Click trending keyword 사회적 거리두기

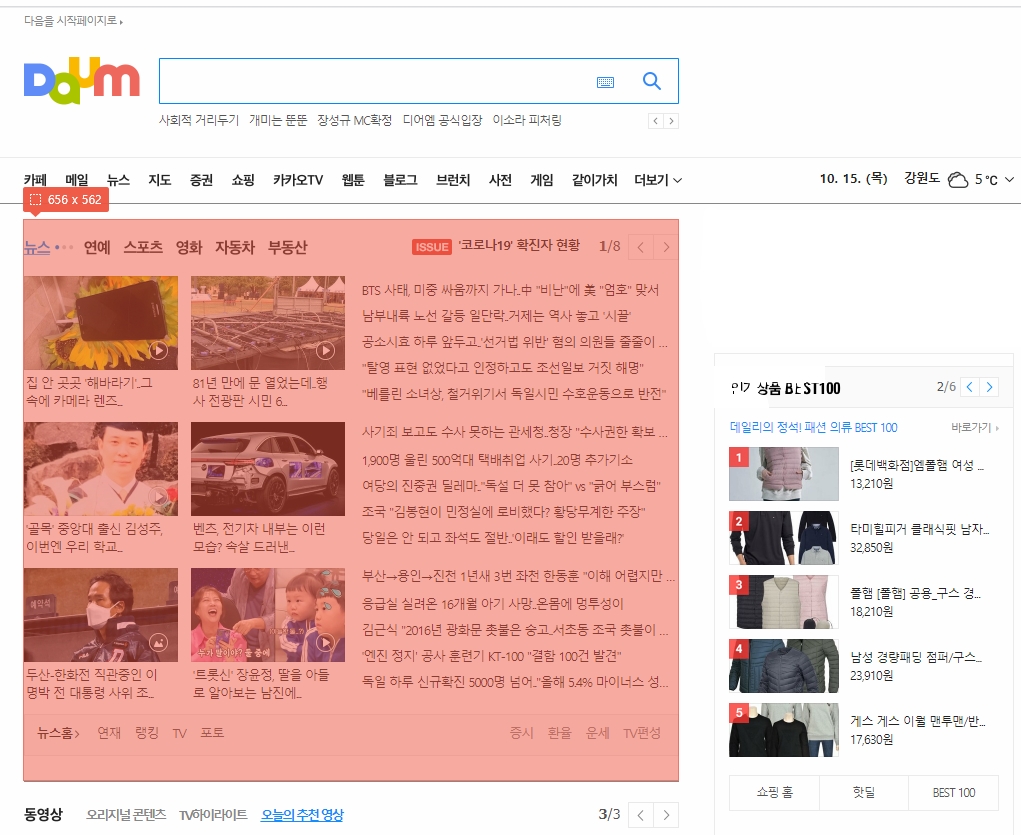pyautogui.click(x=199, y=120)
